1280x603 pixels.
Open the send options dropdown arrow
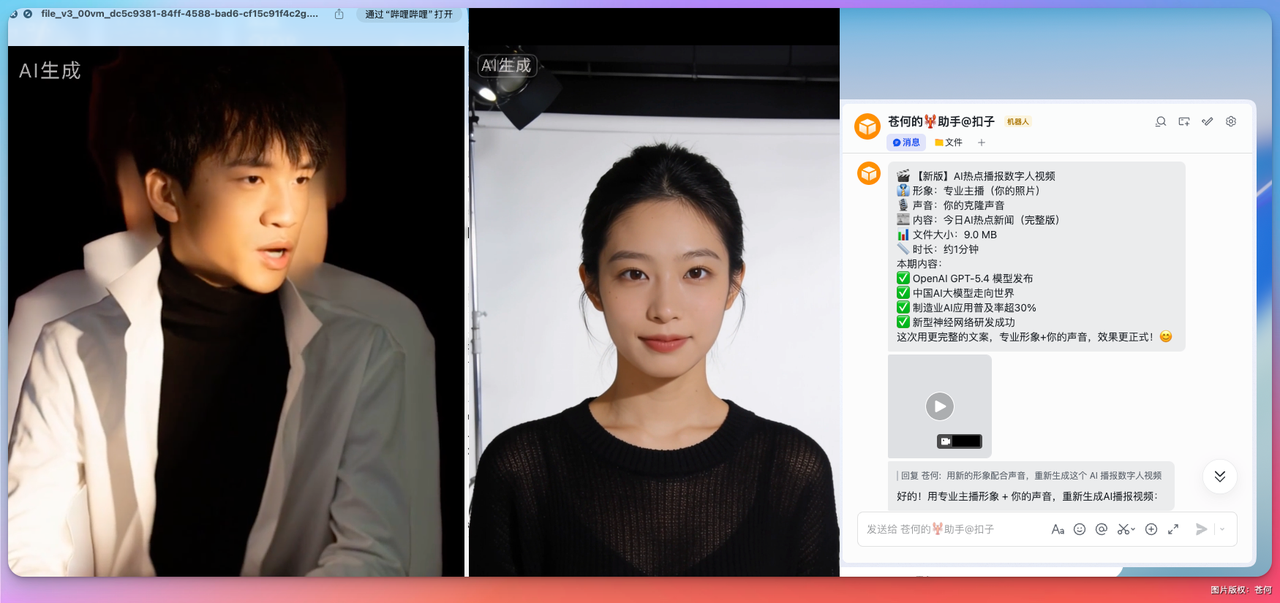click(1222, 529)
